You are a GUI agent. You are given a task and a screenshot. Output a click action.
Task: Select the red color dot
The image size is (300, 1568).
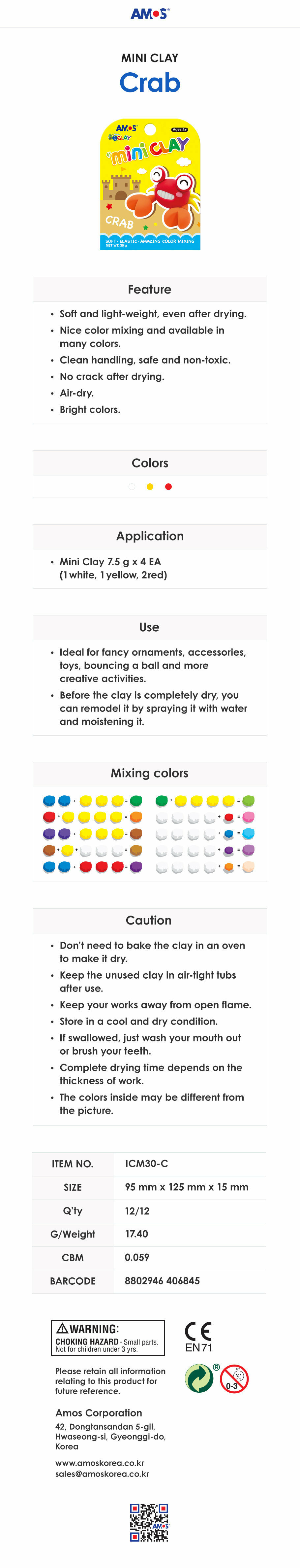168,486
